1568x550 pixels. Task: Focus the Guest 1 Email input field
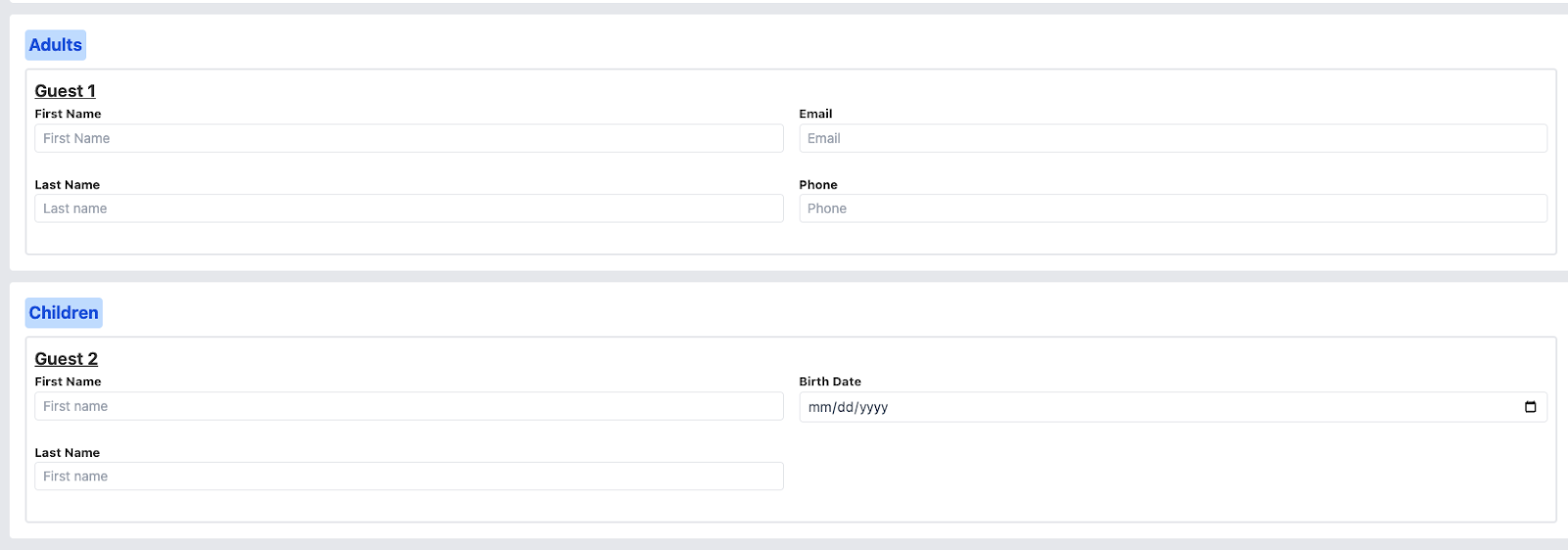1172,138
